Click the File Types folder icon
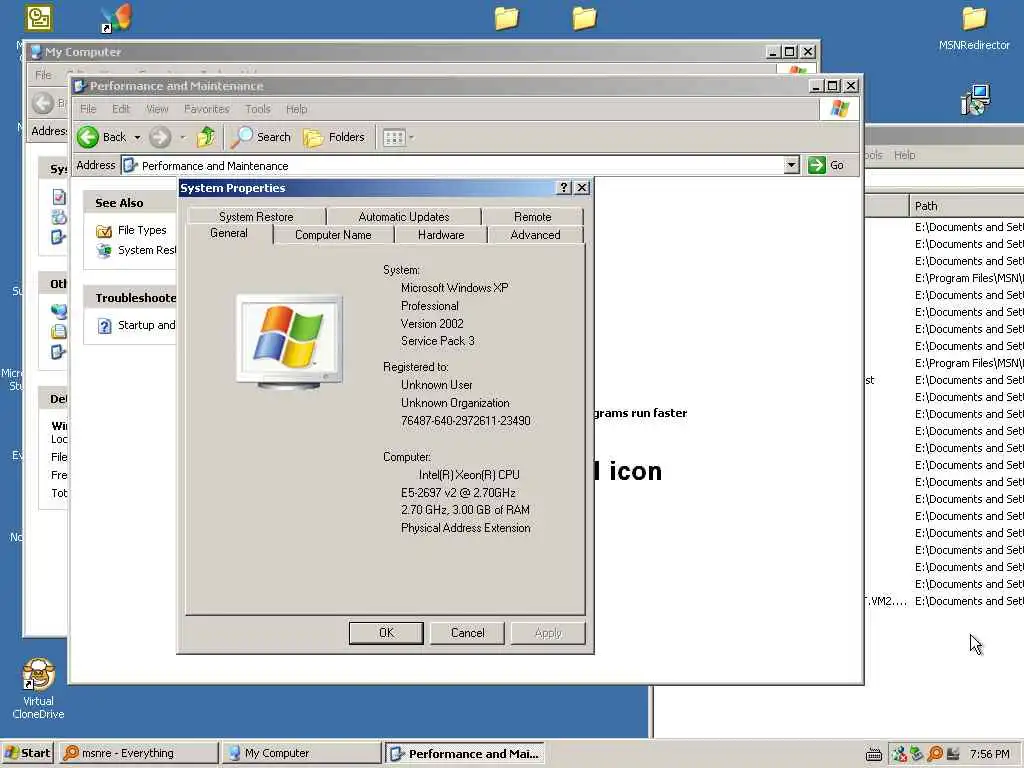 click(x=104, y=231)
